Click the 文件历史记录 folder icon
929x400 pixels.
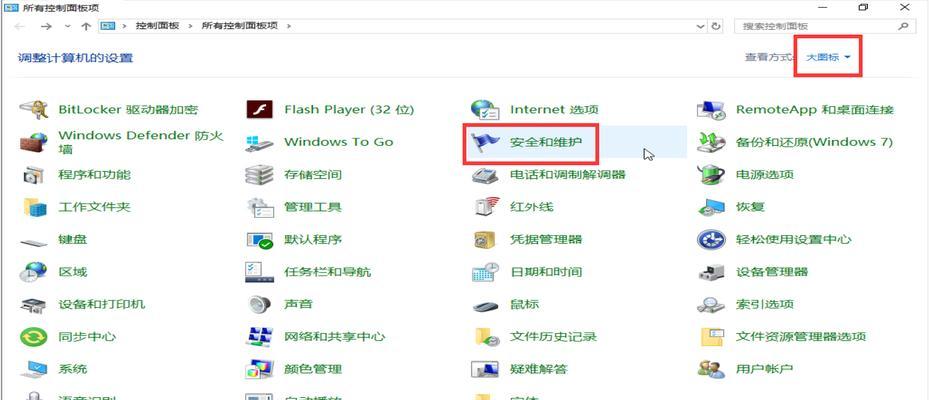click(487, 337)
